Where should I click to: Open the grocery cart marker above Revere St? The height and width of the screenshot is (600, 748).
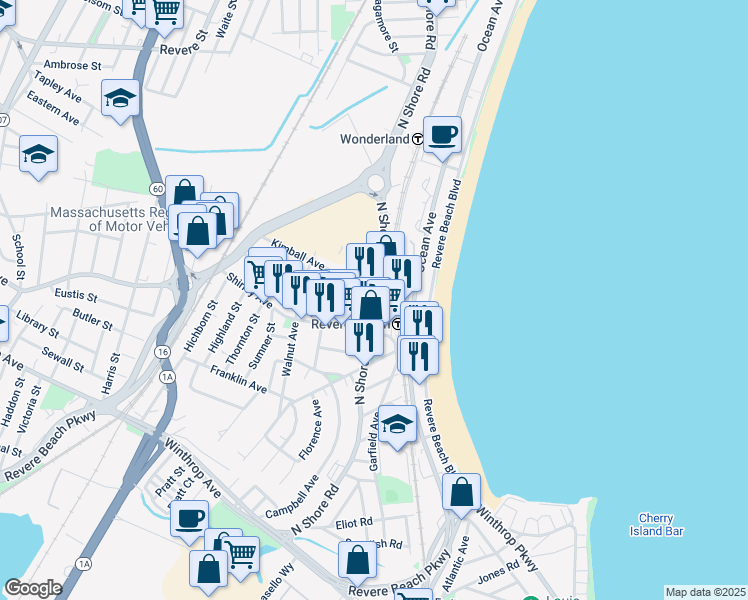pyautogui.click(x=165, y=14)
